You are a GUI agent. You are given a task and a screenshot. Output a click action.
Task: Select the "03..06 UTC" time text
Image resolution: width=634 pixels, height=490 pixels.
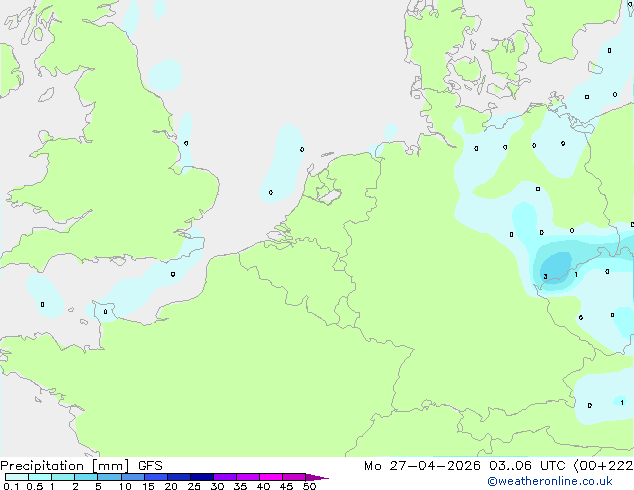coord(527,466)
